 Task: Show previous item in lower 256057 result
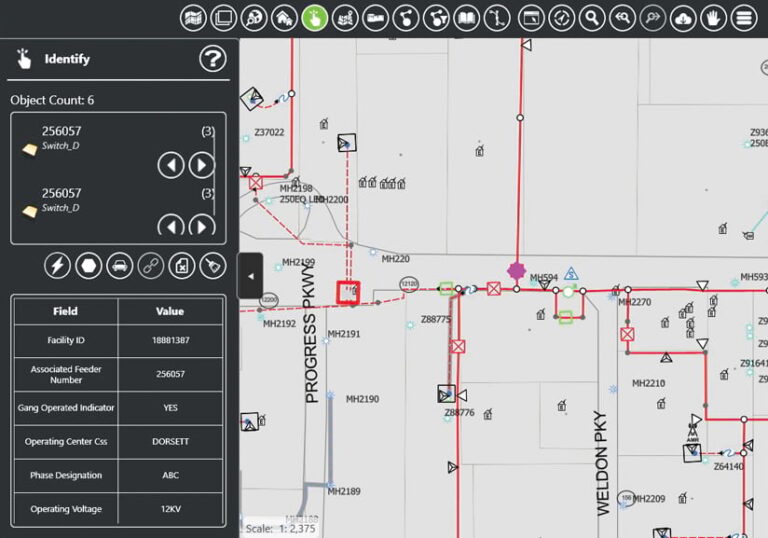[x=171, y=225]
